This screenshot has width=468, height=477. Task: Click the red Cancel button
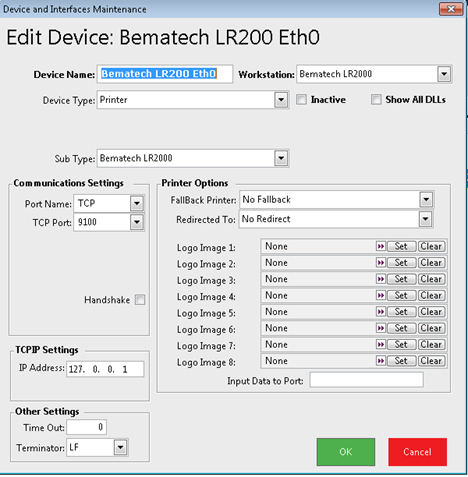point(417,452)
